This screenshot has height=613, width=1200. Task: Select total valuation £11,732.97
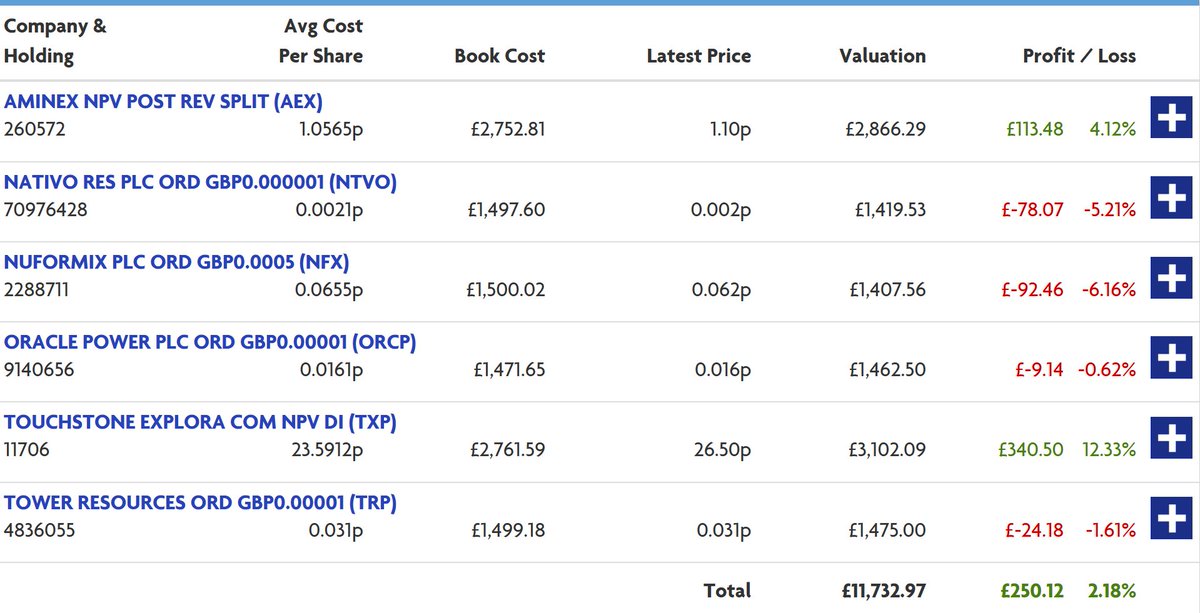click(x=884, y=591)
